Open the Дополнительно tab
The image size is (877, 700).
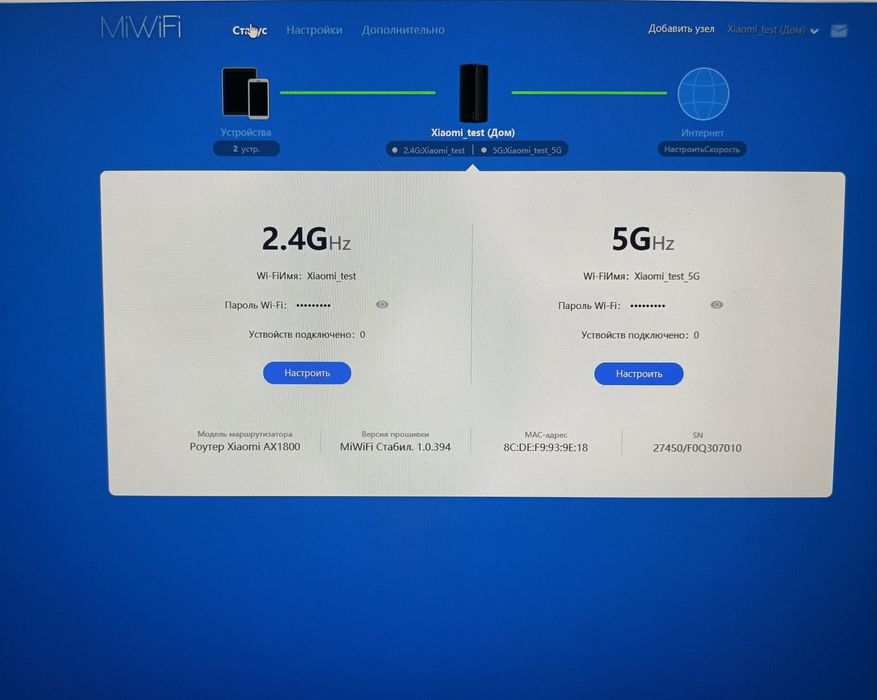[x=403, y=30]
